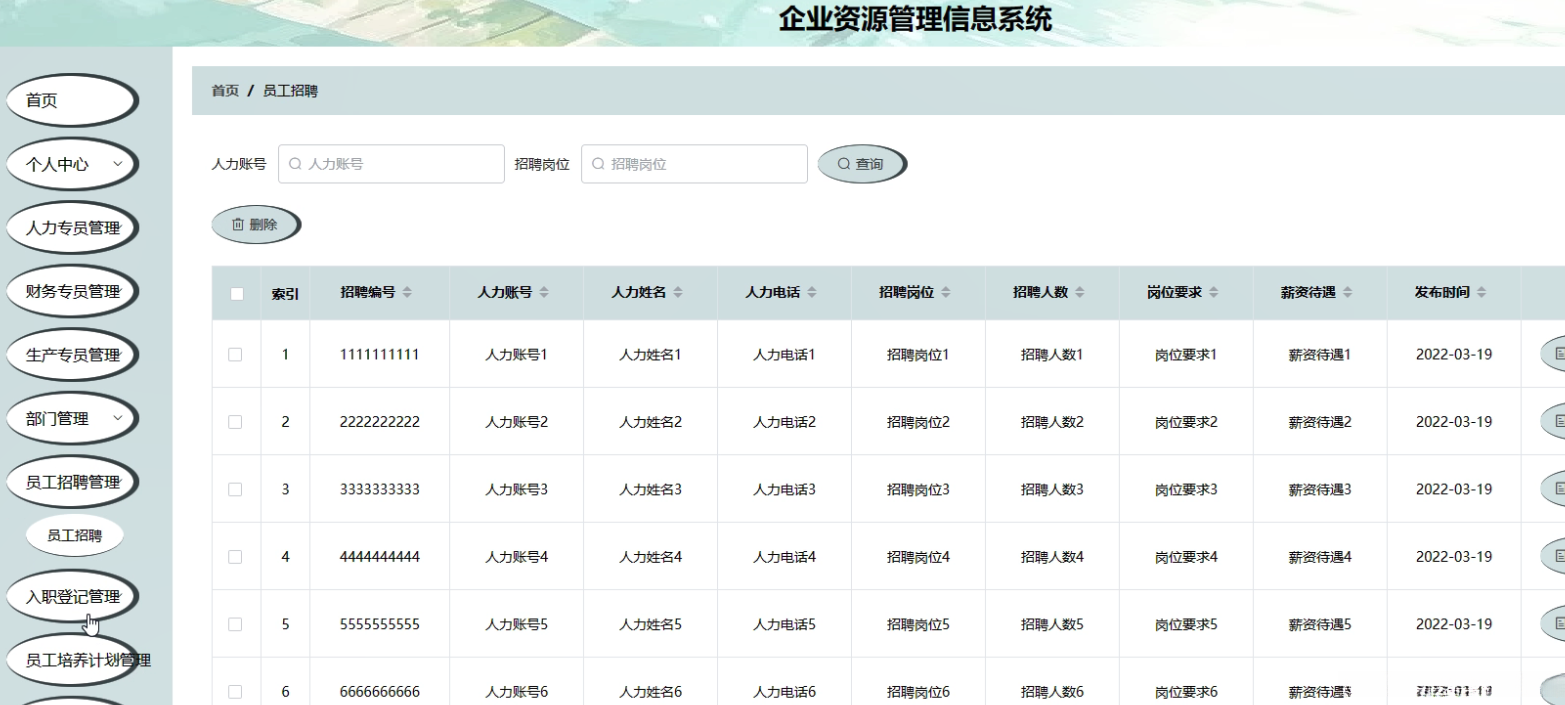Click the 企业资源管理信息系统 title
The image size is (1565, 705).
(915, 20)
